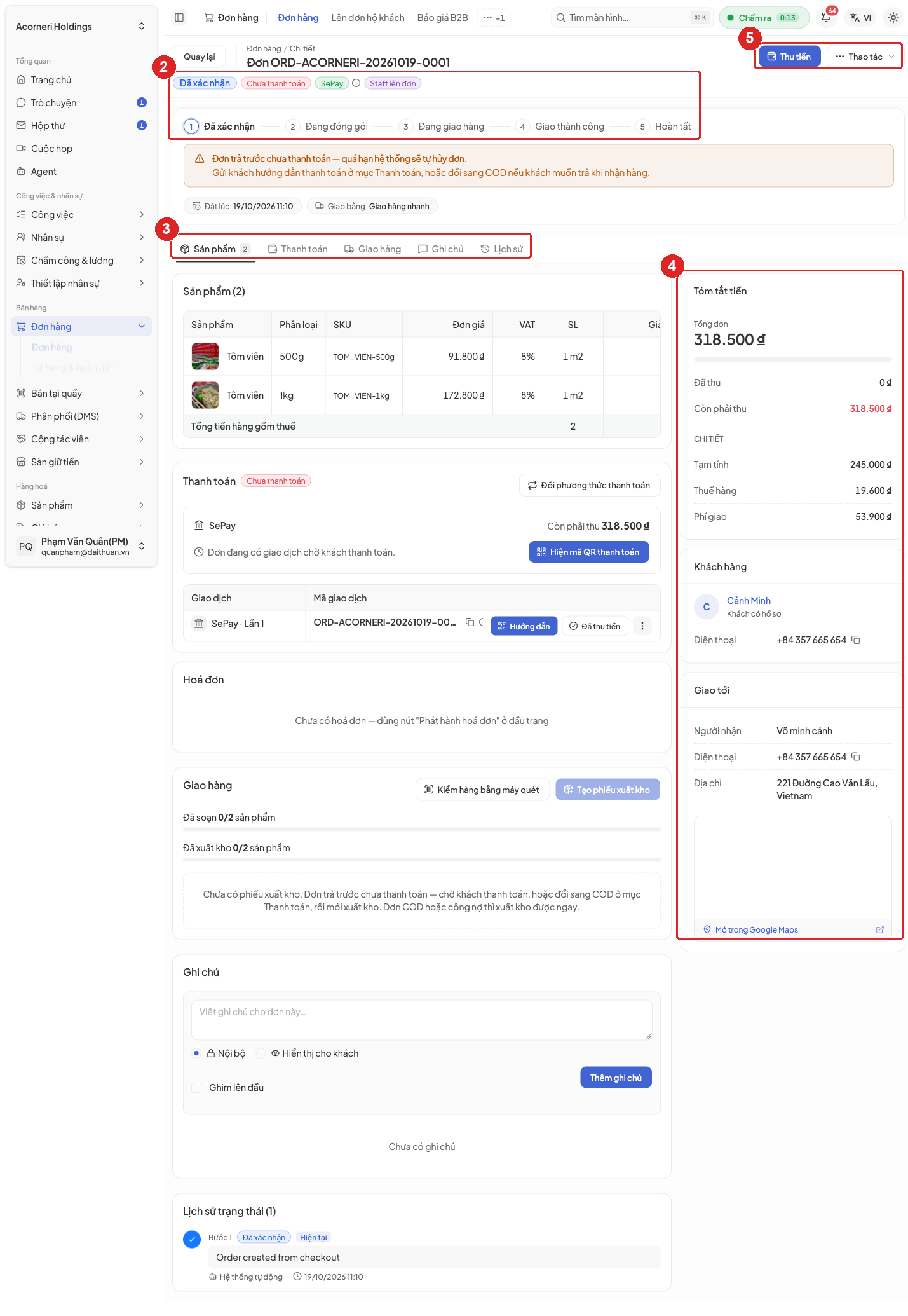Select the Hiển thị cho khách radio option

(261, 1053)
